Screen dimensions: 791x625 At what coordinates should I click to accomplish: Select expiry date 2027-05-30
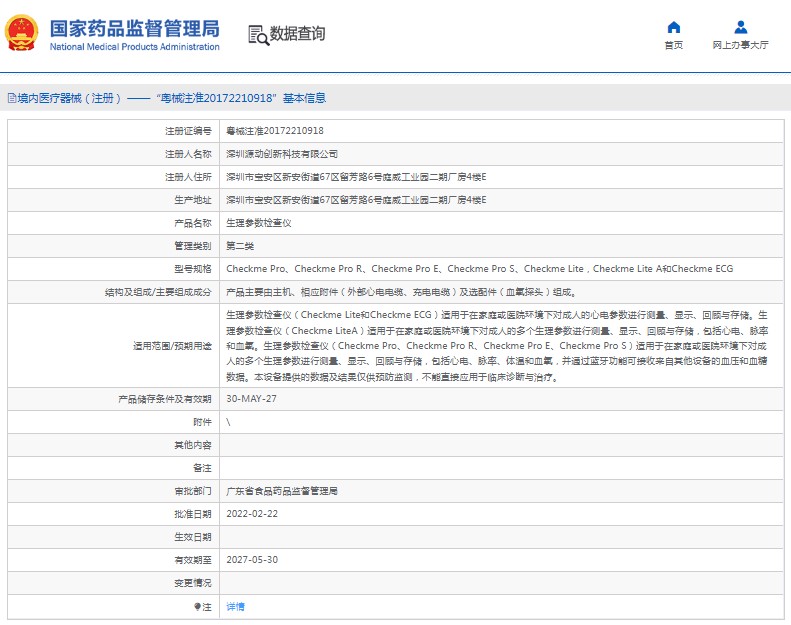tap(252, 560)
